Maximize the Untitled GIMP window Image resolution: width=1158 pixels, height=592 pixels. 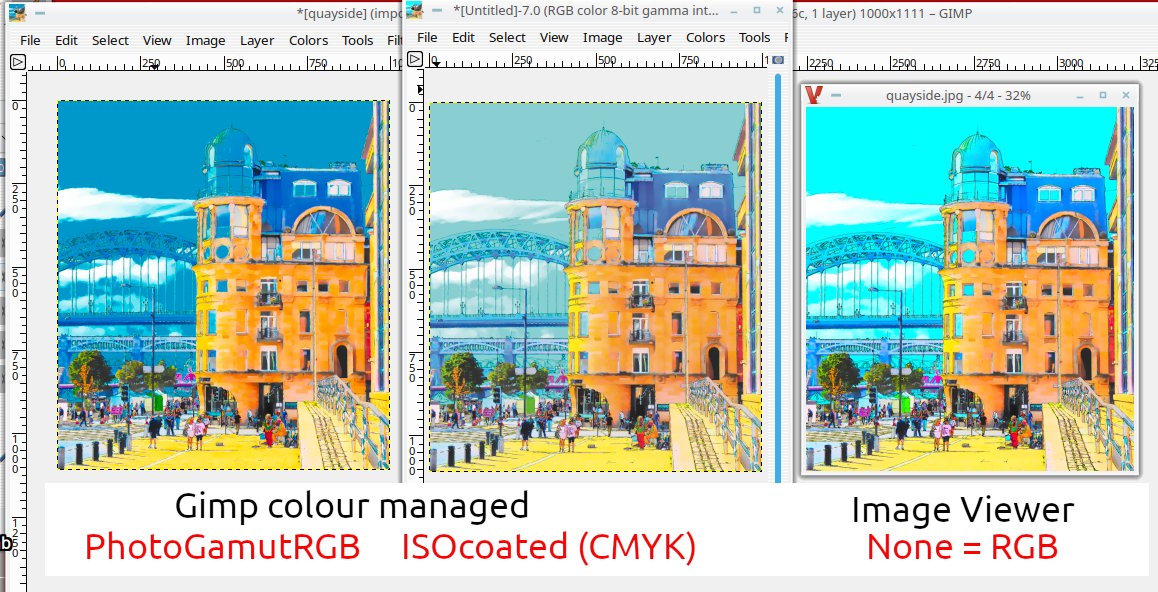(756, 10)
